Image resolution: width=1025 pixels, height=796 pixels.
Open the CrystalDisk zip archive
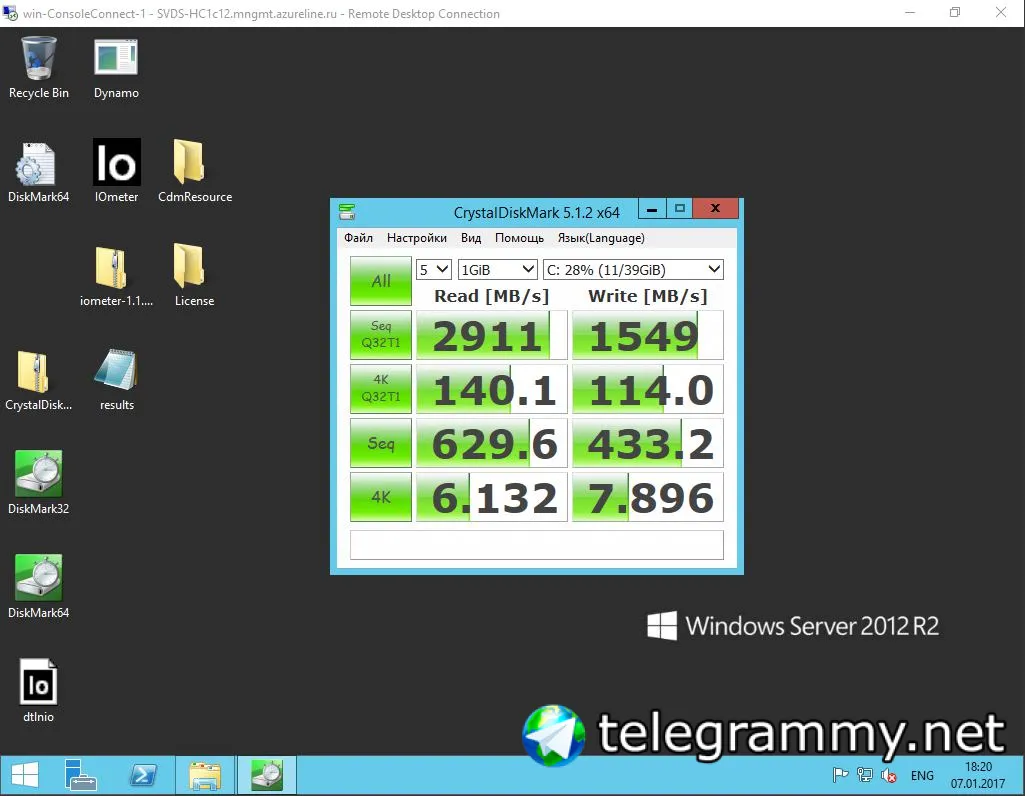coord(38,381)
